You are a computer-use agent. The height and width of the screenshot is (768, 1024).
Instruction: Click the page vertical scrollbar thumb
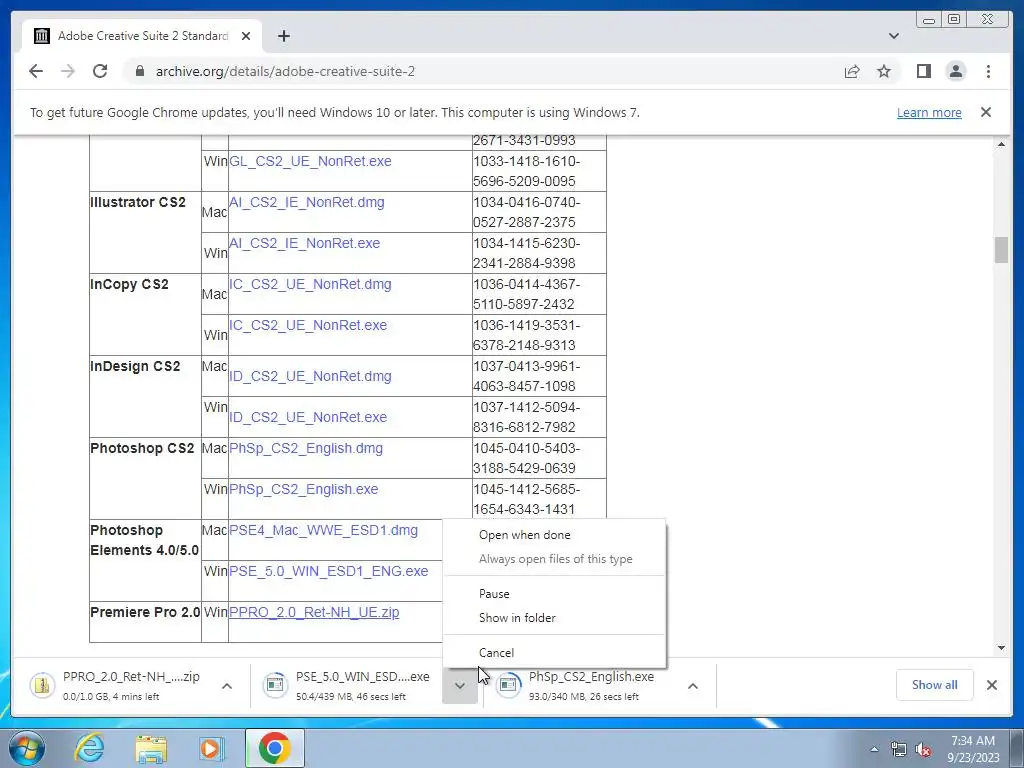1001,249
